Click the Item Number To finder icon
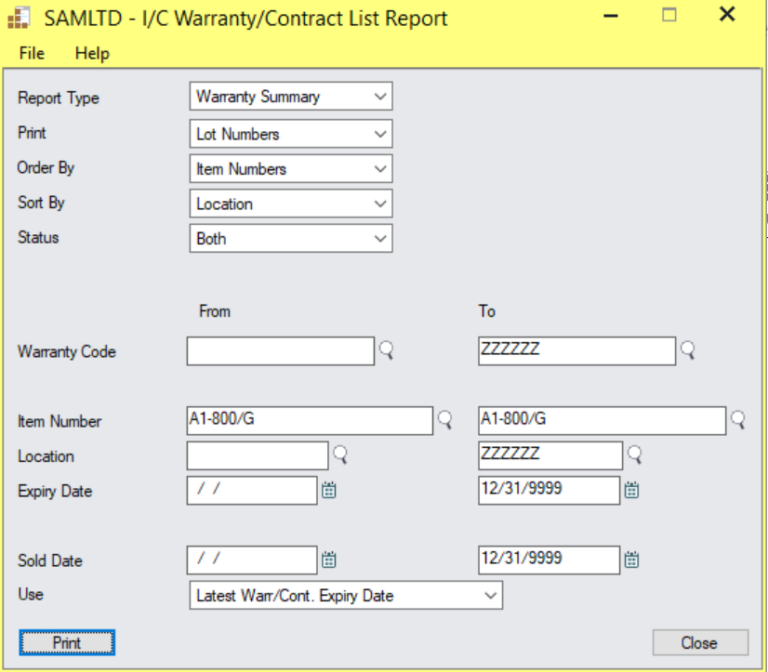Image resolution: width=768 pixels, height=672 pixels. click(738, 420)
